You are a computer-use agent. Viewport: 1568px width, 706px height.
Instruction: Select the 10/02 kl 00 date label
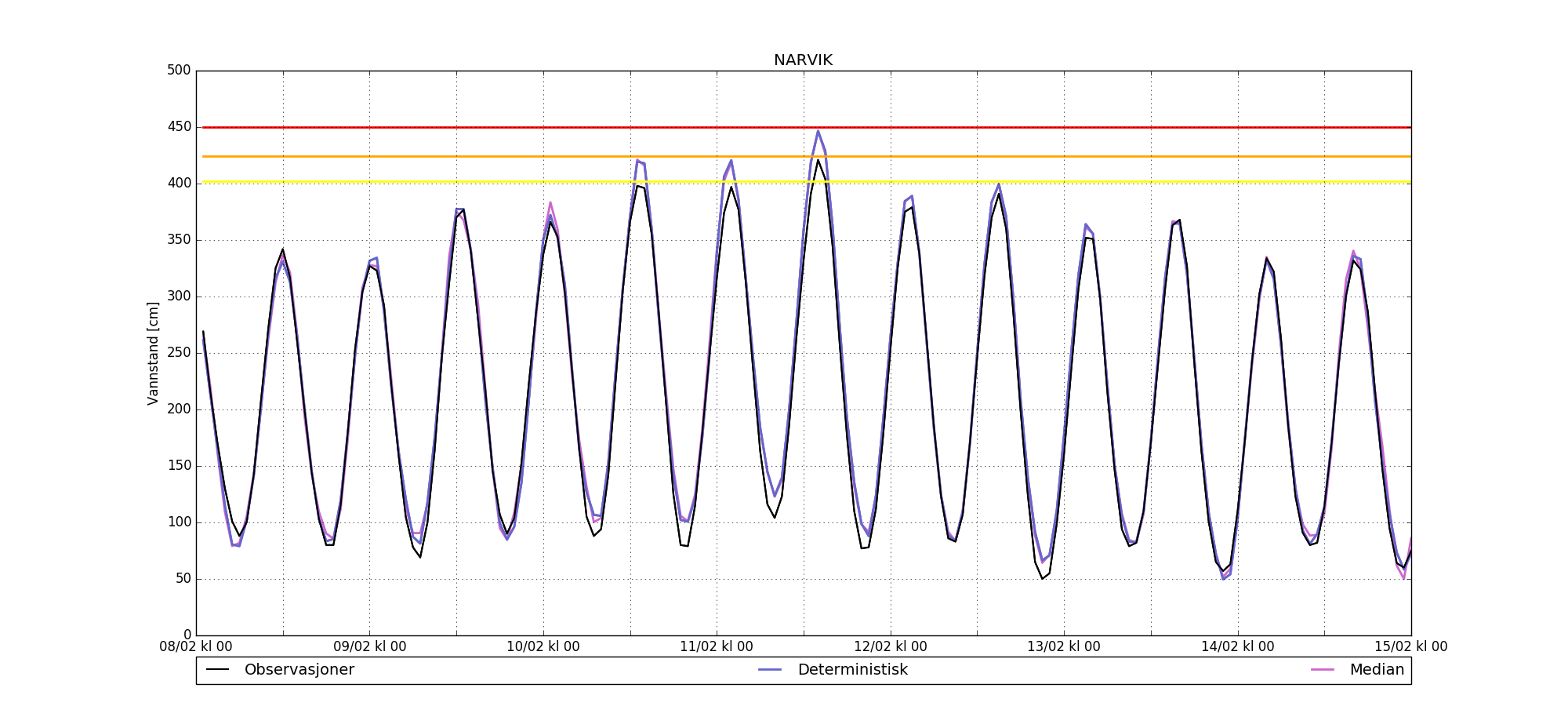point(543,647)
